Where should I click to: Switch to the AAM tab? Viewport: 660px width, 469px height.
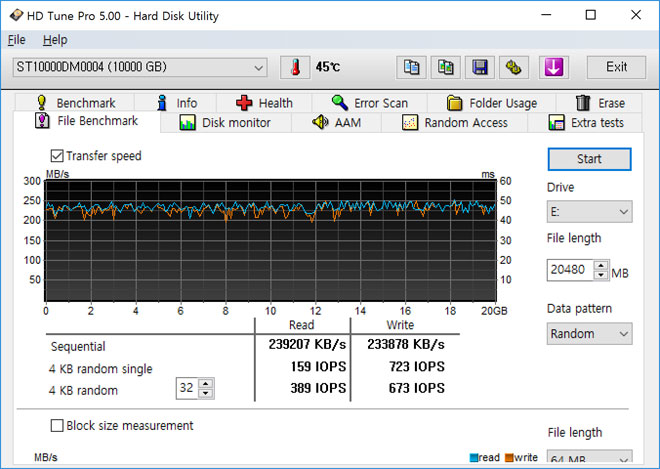click(336, 123)
